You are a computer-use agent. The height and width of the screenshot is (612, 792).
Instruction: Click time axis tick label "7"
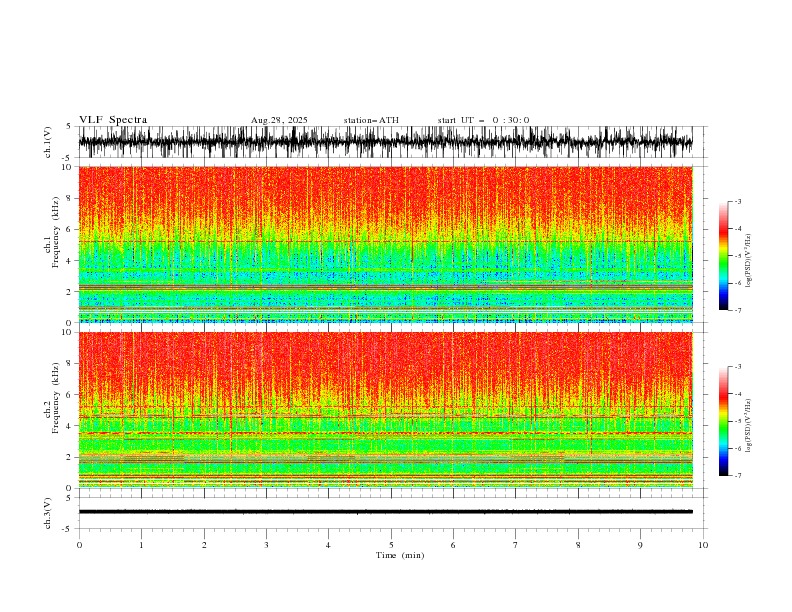[516, 545]
